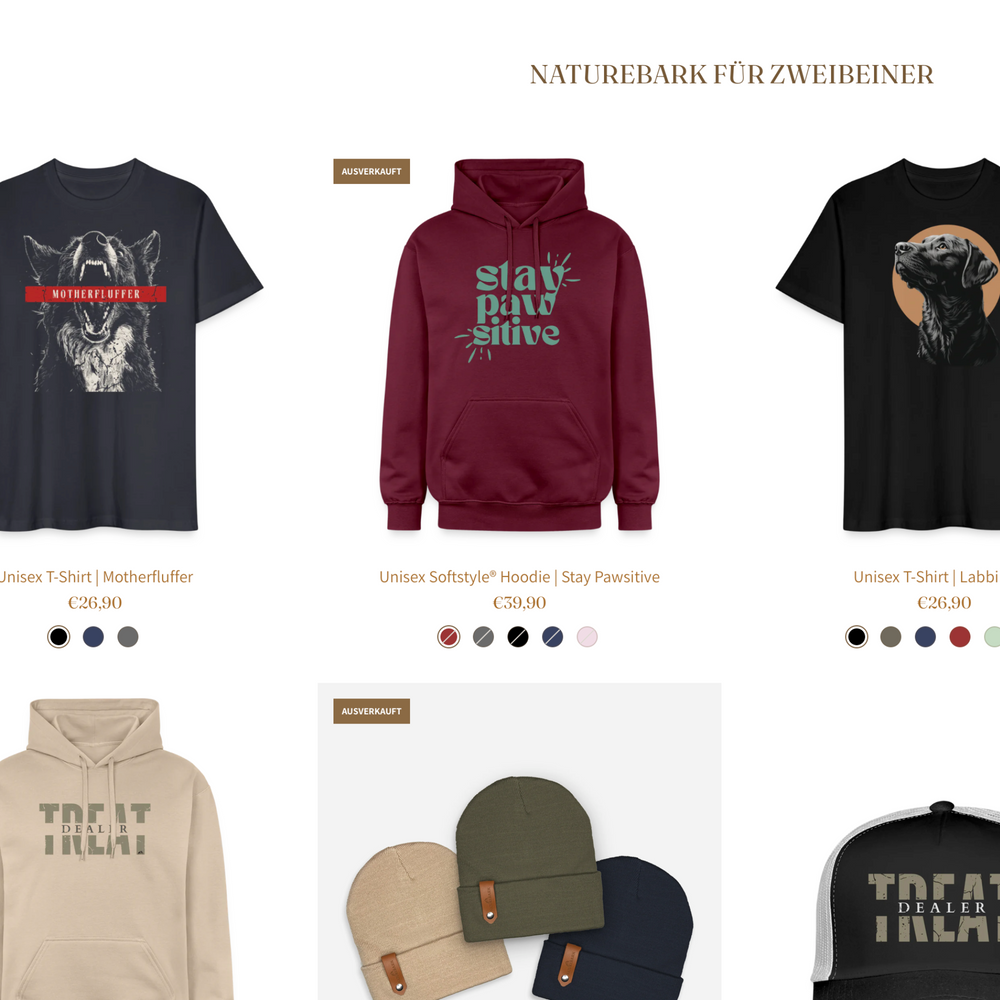Select burgundy swatch for Stay Pawsitive hoodie
The image size is (1000, 1000).
click(449, 636)
